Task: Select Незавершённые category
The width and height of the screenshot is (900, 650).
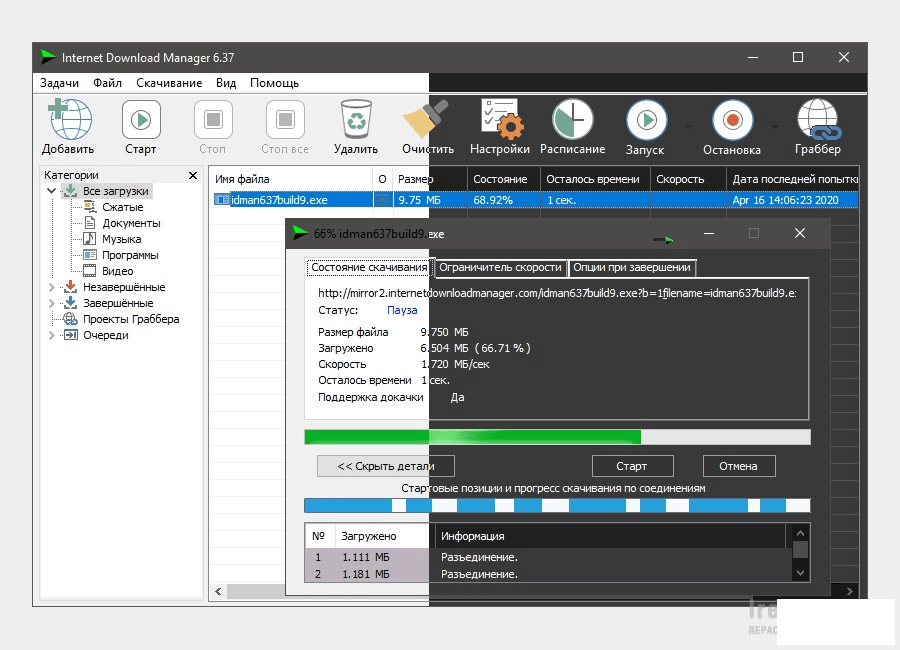Action: pos(124,287)
